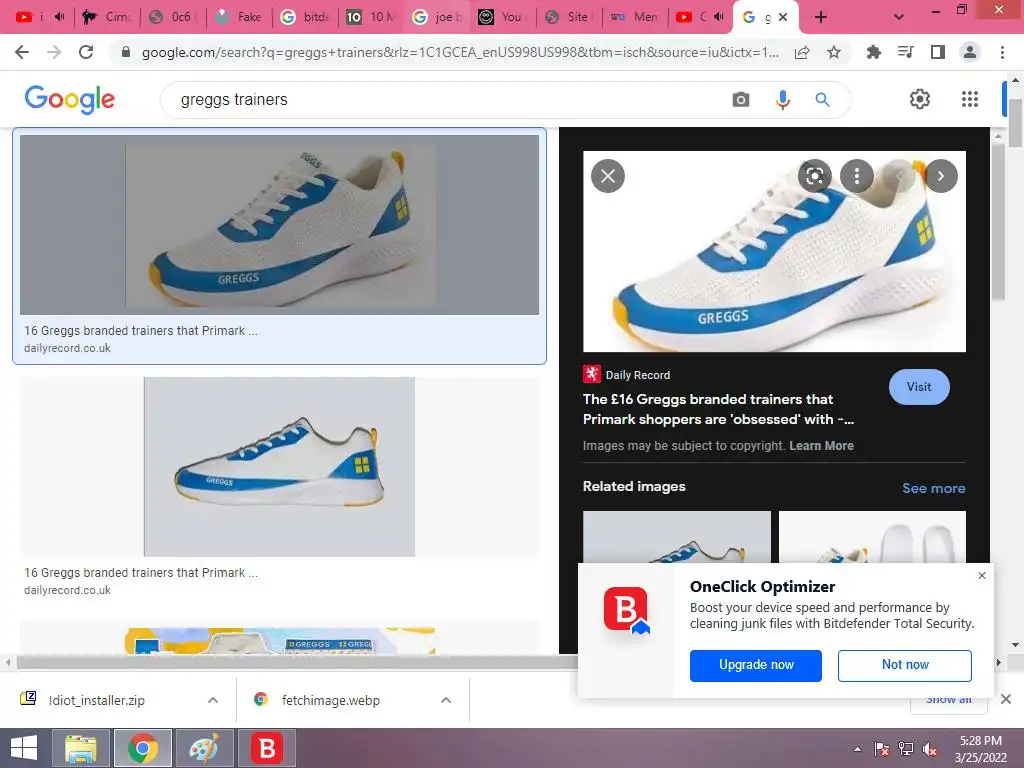The height and width of the screenshot is (768, 1024).
Task: Search by image using the camera icon
Action: pyautogui.click(x=741, y=99)
